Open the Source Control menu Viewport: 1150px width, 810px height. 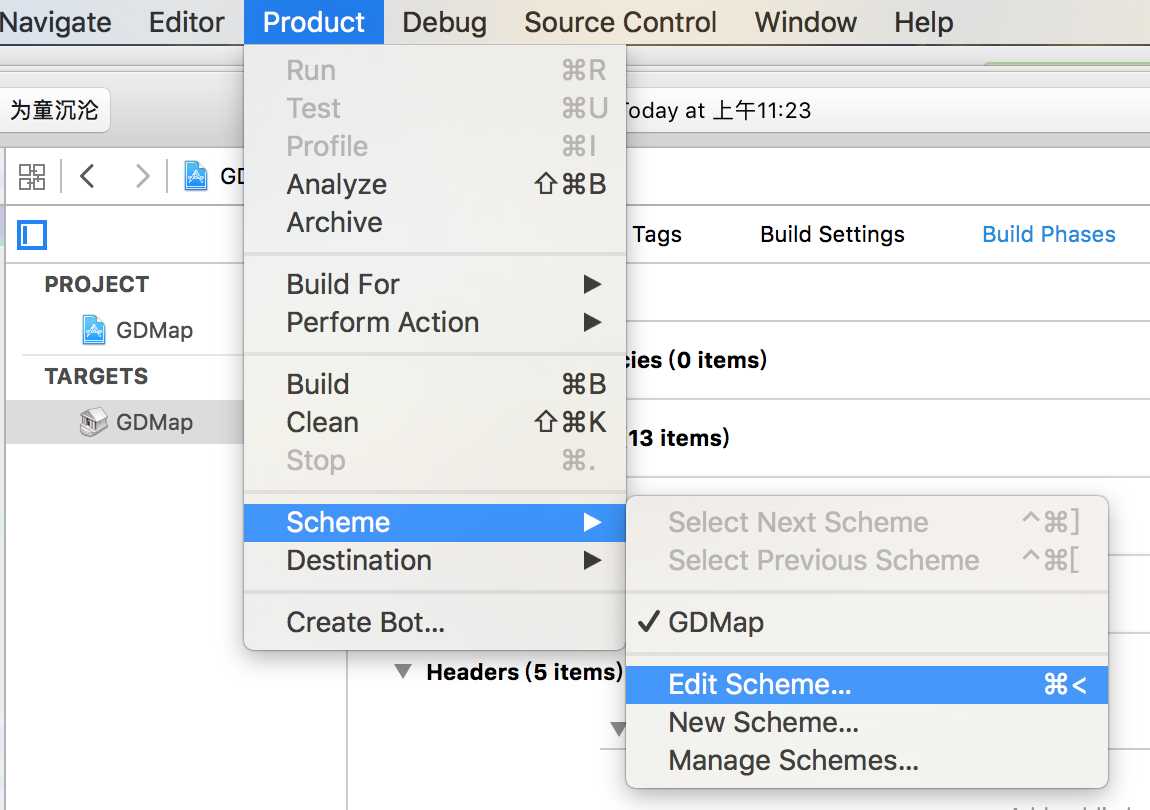tap(620, 22)
